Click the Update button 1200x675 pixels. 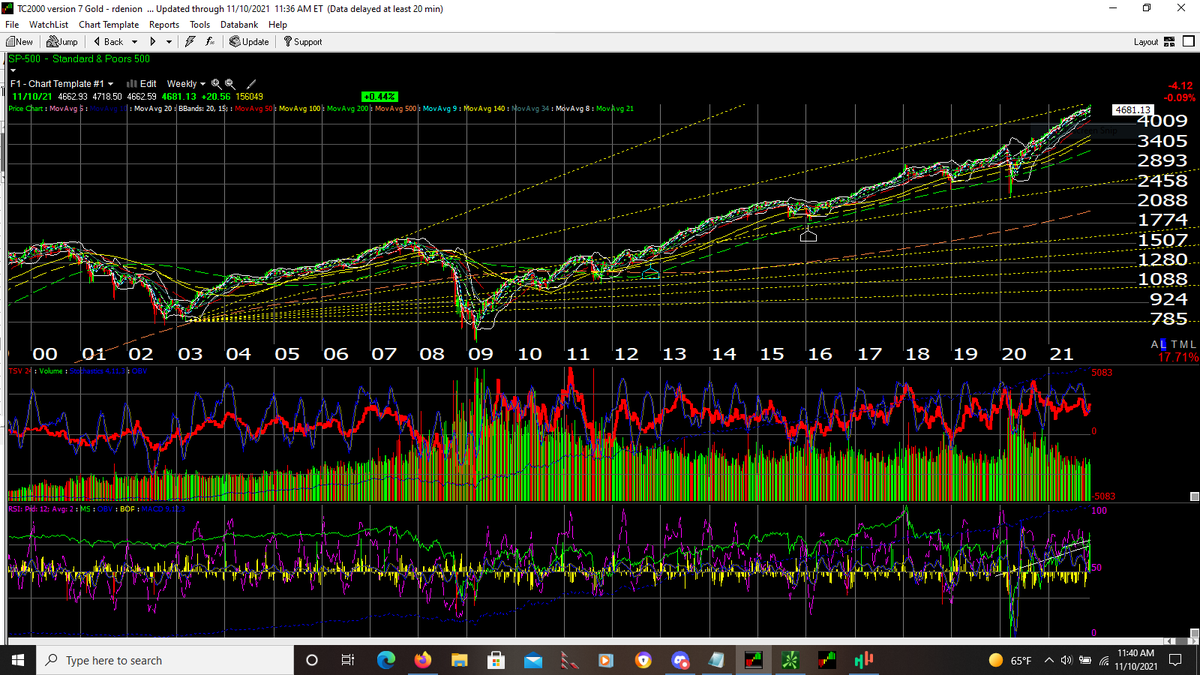coord(249,42)
